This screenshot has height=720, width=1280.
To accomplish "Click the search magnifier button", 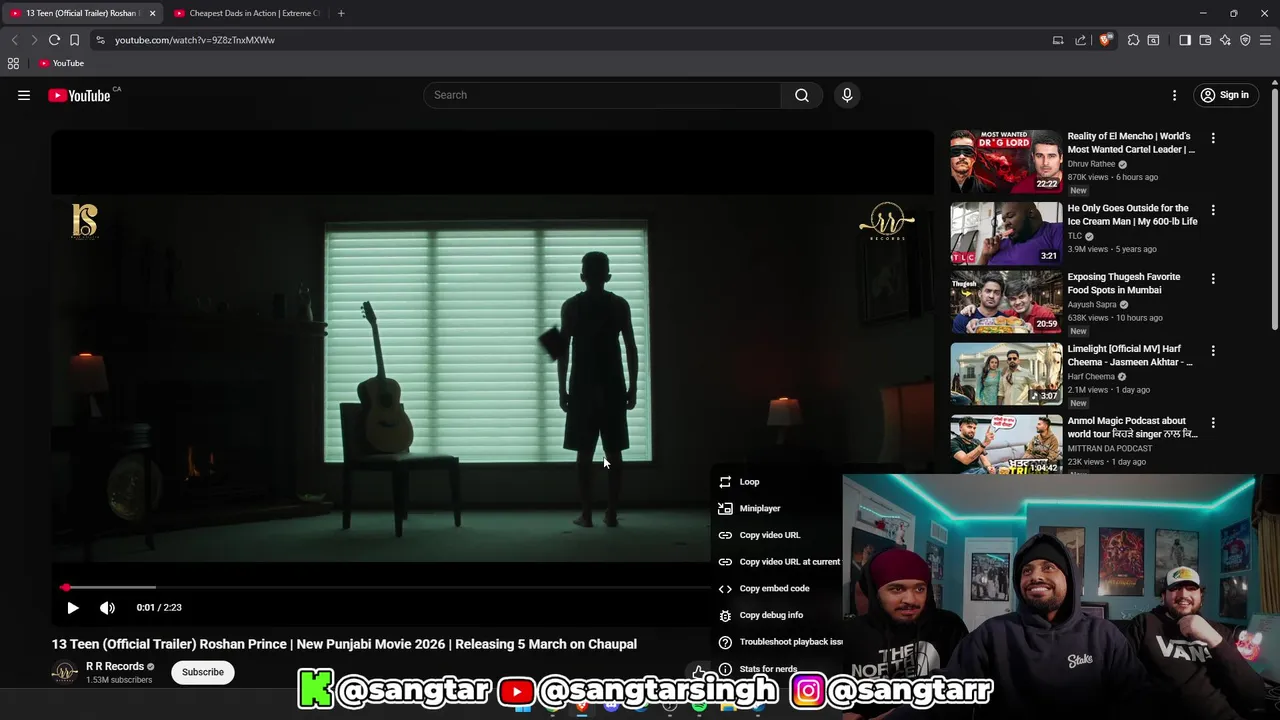I will pos(802,95).
